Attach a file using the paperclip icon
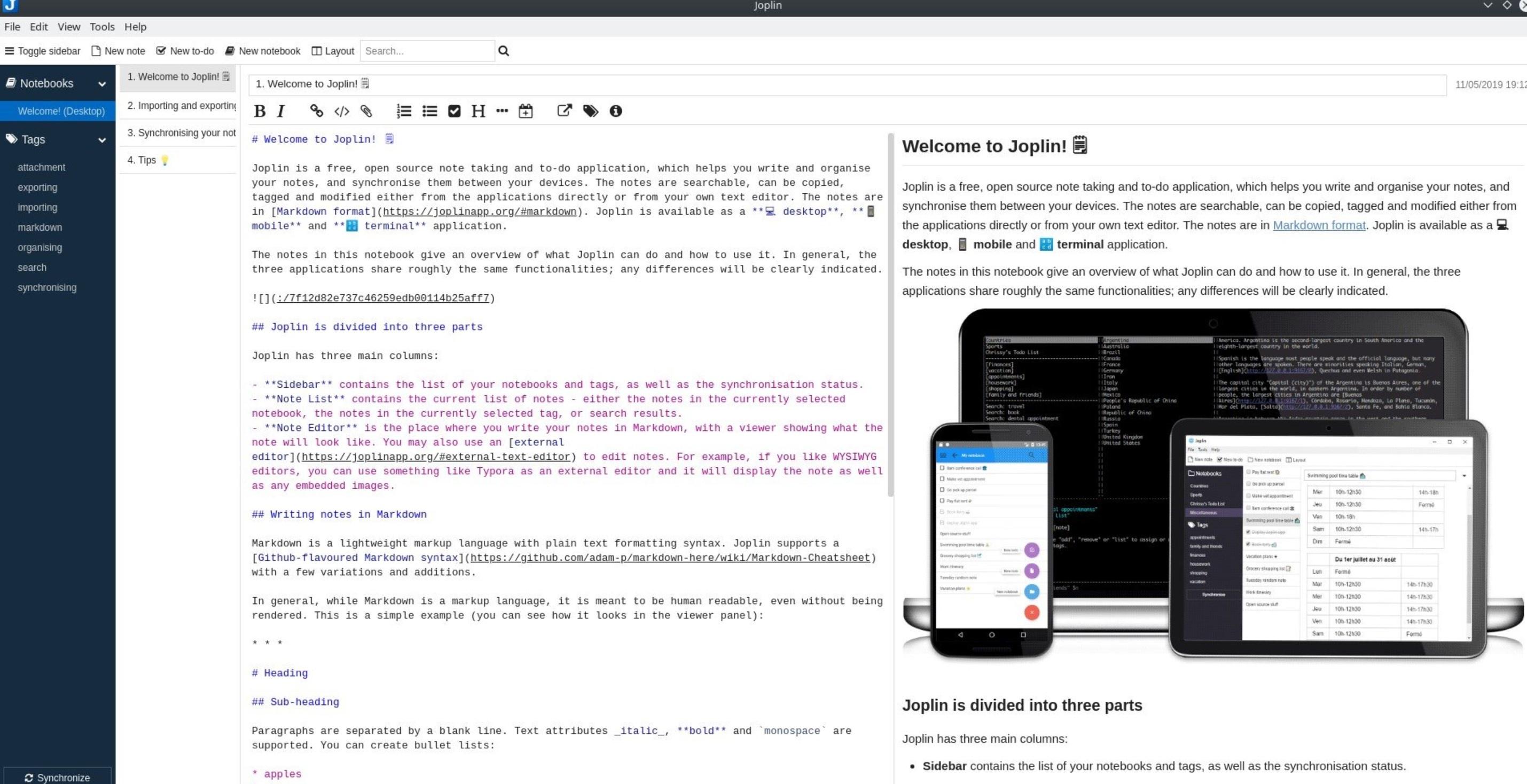 click(x=366, y=112)
